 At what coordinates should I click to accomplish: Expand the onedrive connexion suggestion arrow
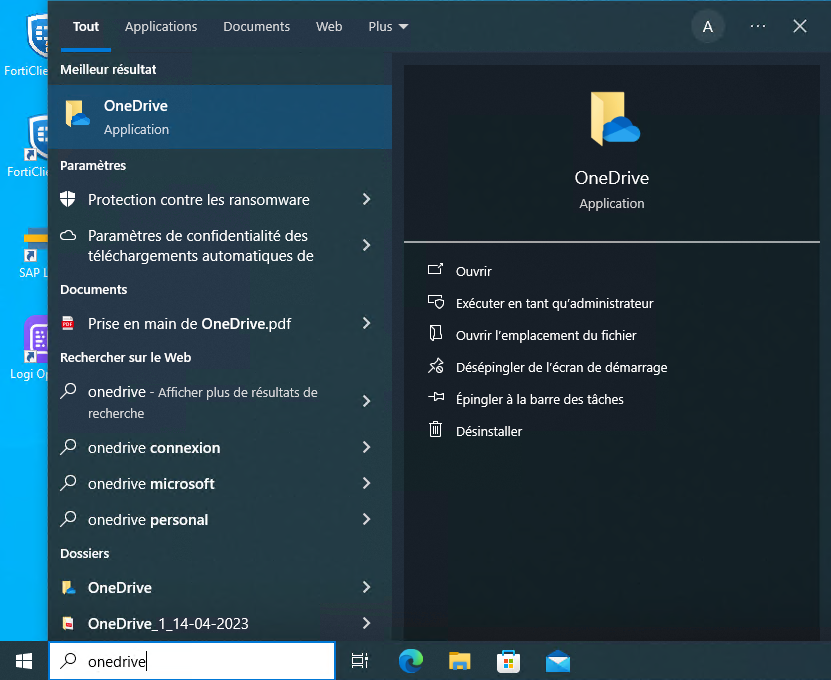(x=366, y=448)
